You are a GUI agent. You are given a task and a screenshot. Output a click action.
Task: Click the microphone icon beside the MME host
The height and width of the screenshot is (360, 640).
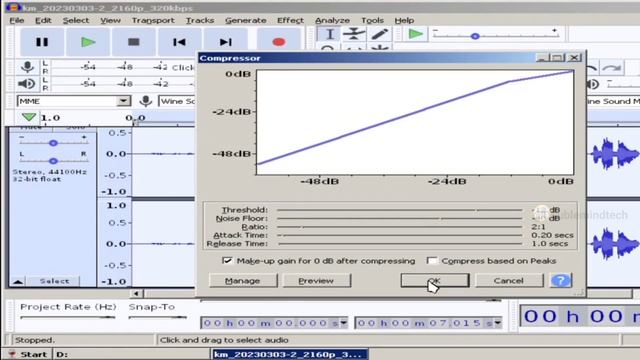(146, 101)
